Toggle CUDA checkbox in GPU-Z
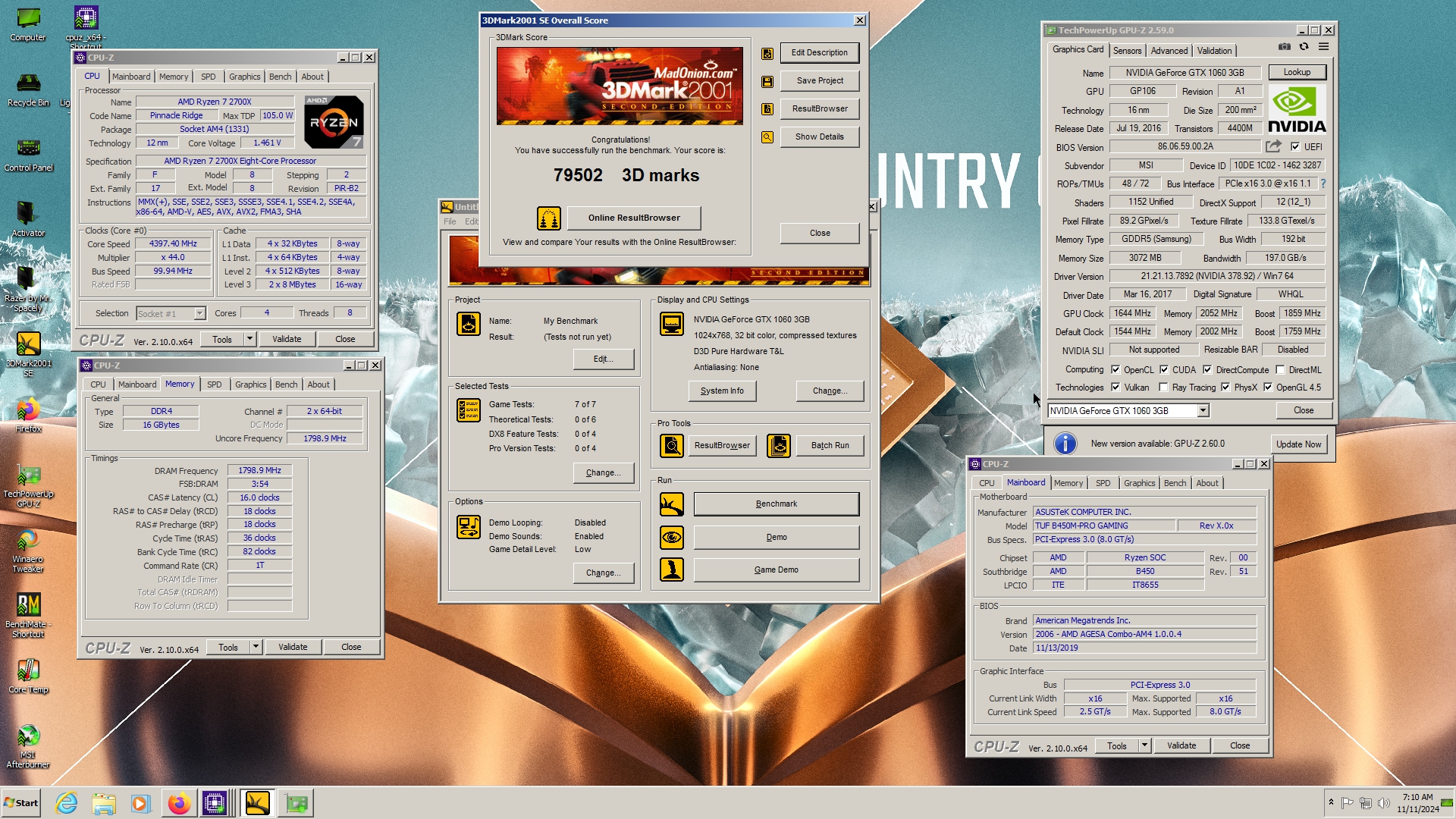This screenshot has width=1456, height=819. (1164, 370)
